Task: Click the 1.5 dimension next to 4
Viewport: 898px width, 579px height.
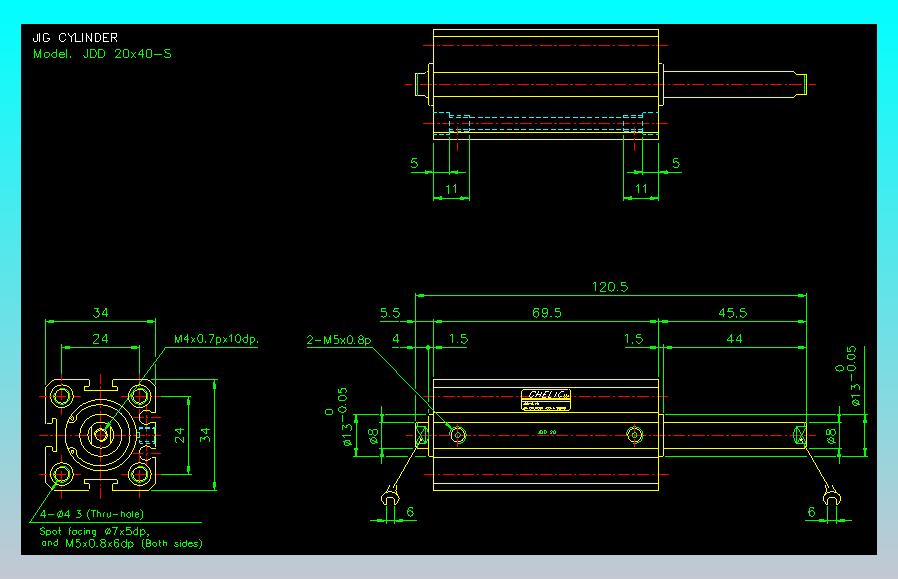Action: point(458,338)
